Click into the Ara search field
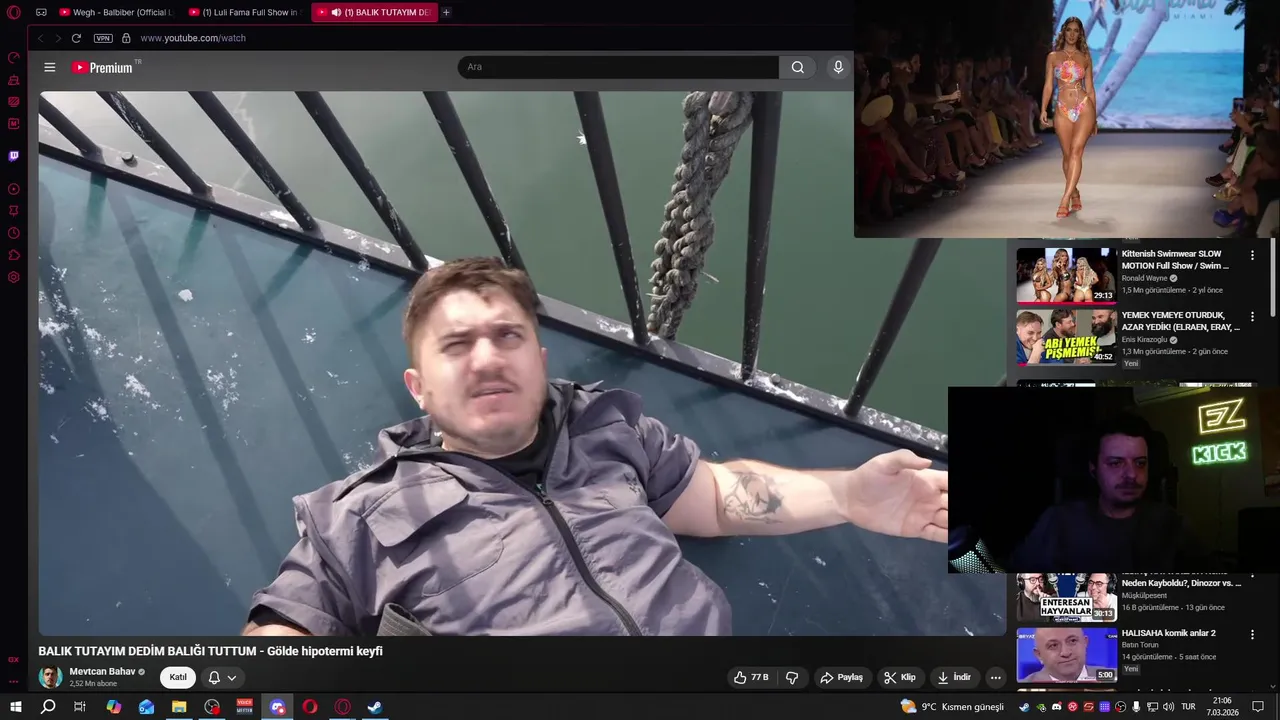This screenshot has width=1280, height=720. [618, 67]
